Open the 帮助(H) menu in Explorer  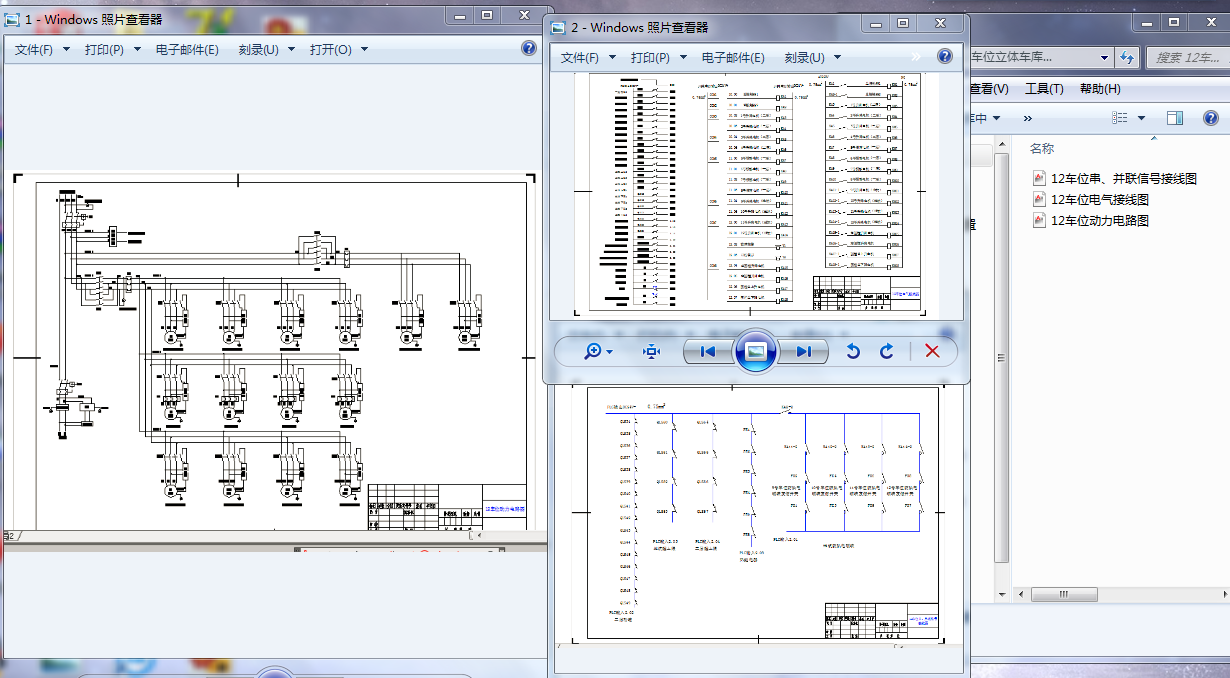[x=1100, y=89]
